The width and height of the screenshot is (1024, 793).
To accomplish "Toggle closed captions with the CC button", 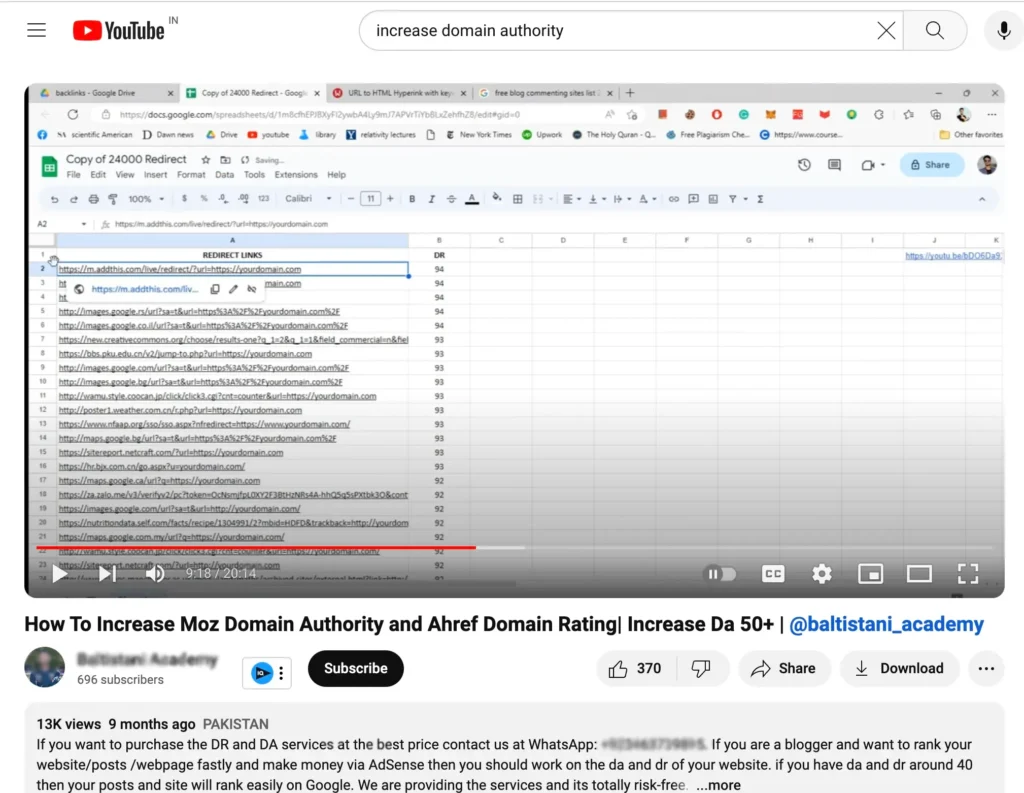I will tap(773, 574).
